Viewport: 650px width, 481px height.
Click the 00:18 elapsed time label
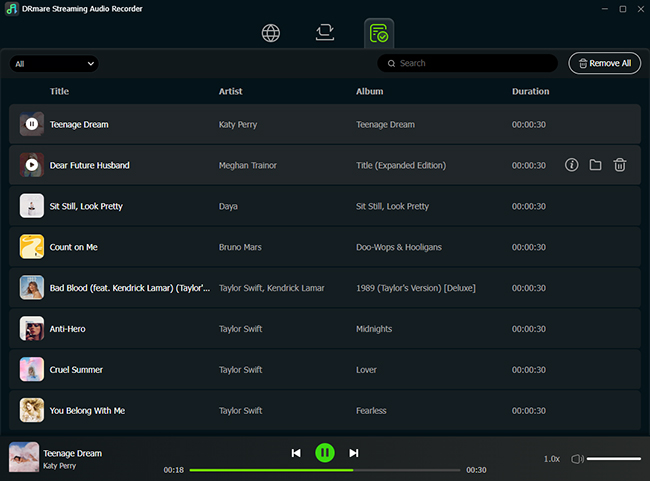pos(173,470)
